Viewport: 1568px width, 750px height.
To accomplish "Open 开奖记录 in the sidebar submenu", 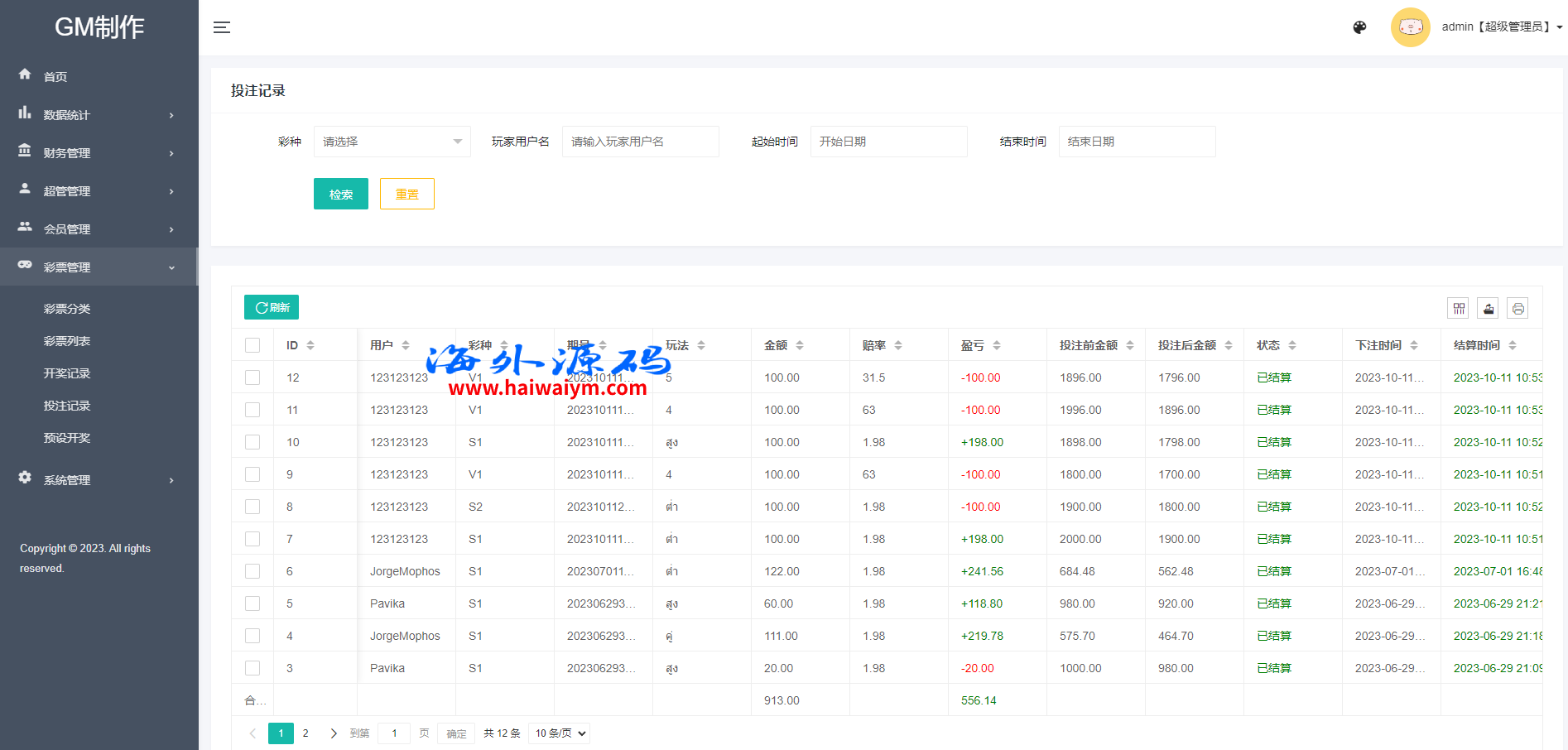I will pos(67,373).
